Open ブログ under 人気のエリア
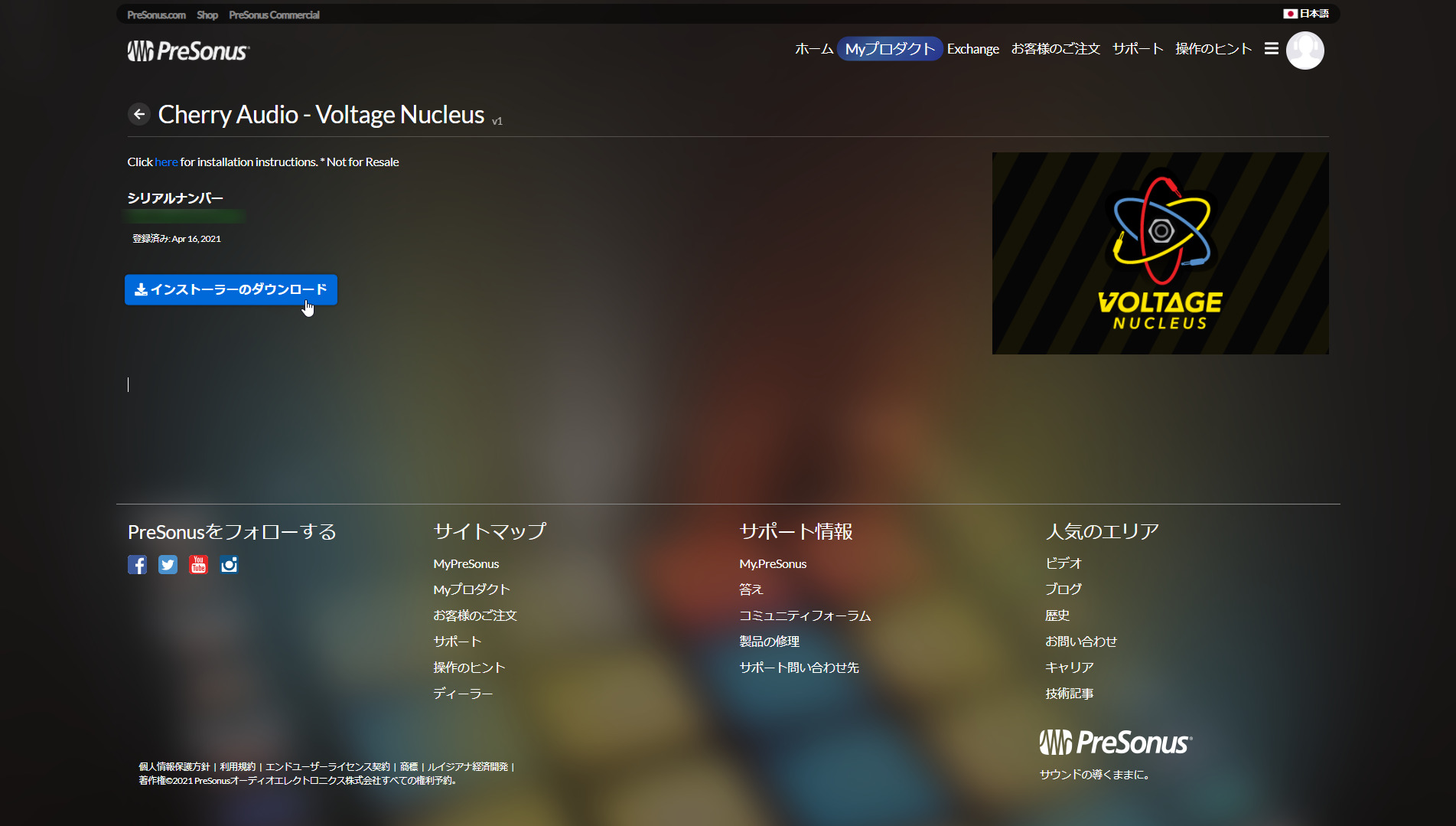 [x=1063, y=589]
